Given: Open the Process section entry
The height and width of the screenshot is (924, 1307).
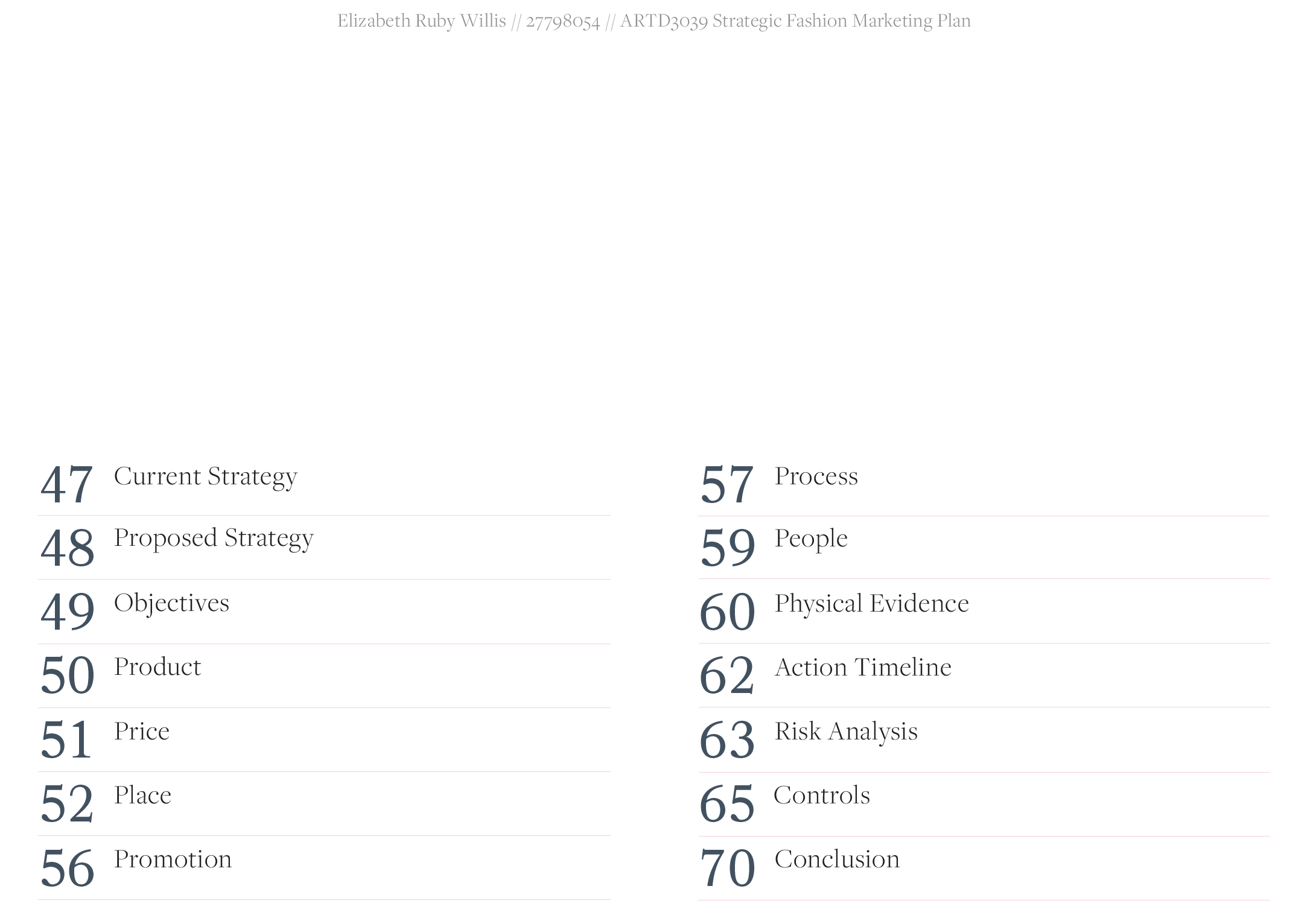Looking at the screenshot, I should 816,476.
